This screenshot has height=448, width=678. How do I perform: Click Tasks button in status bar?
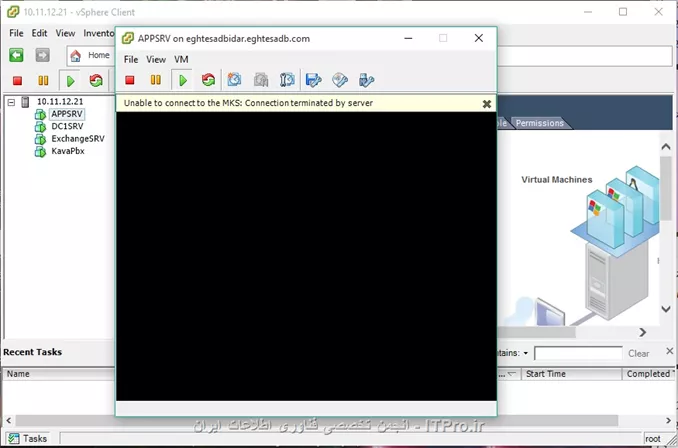[x=27, y=438]
